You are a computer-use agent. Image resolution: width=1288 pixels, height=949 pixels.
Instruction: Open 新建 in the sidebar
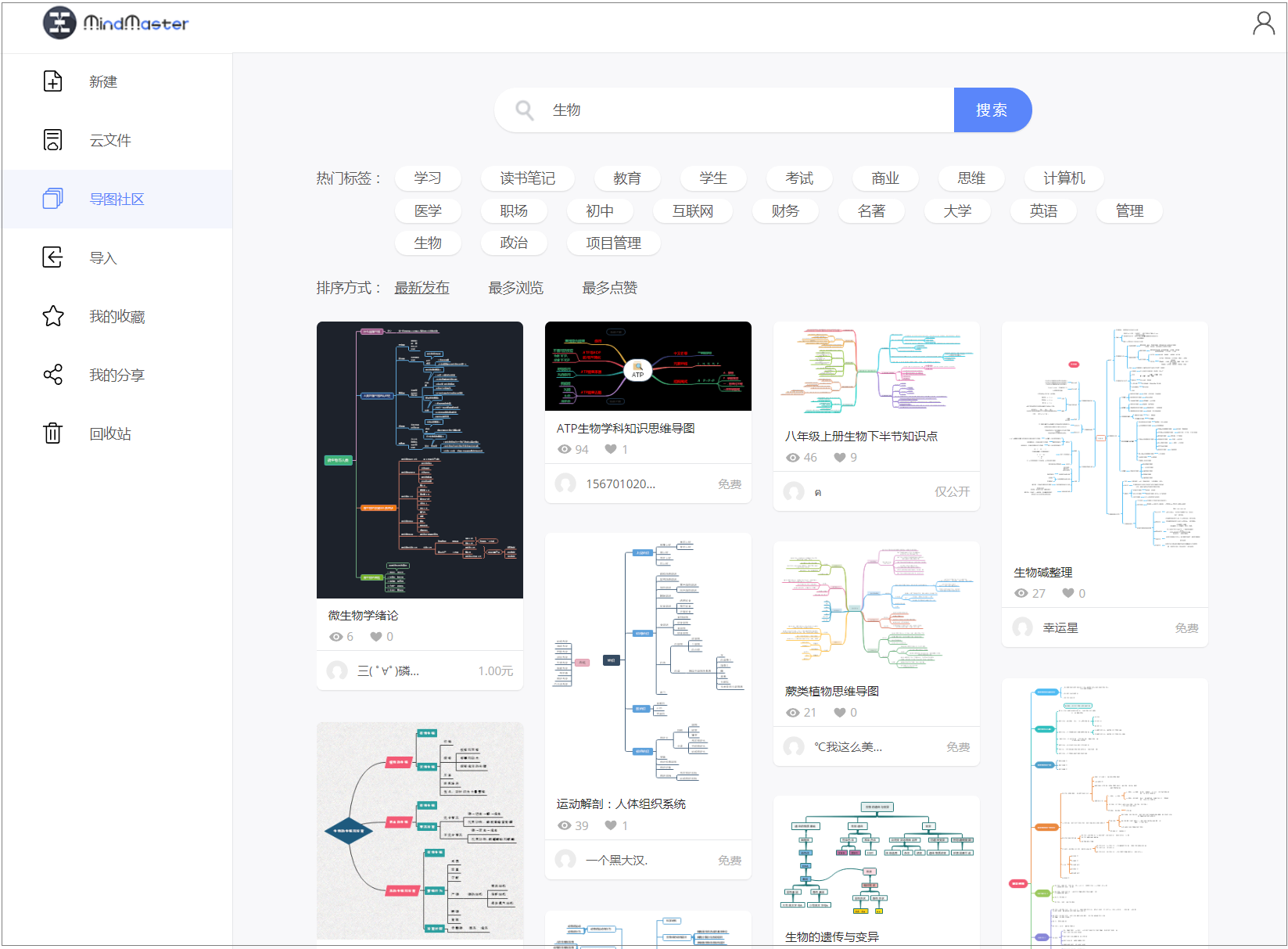click(x=117, y=81)
